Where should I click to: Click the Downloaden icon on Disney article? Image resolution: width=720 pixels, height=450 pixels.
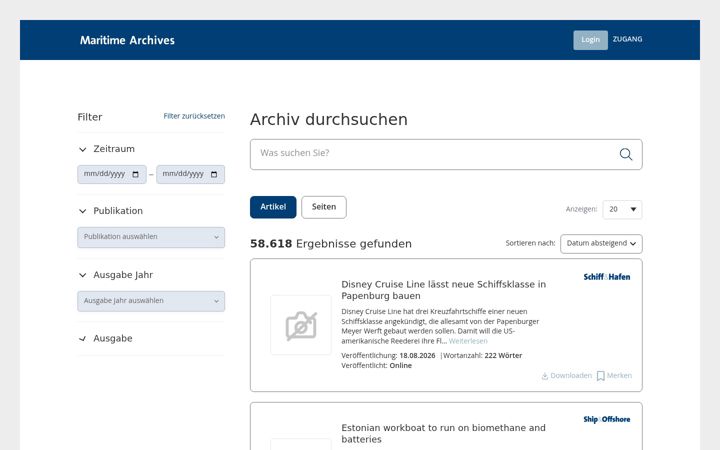(x=545, y=376)
